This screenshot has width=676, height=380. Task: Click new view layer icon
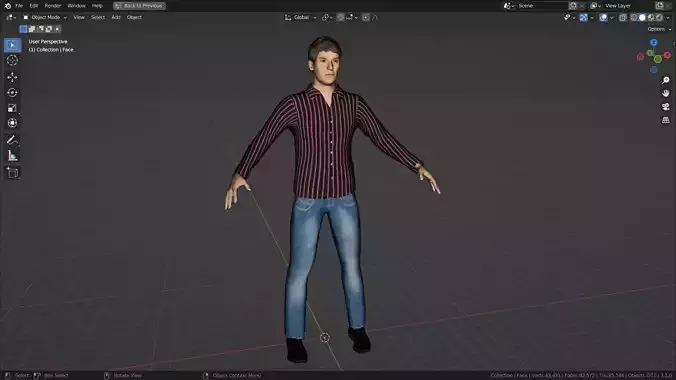tap(660, 6)
